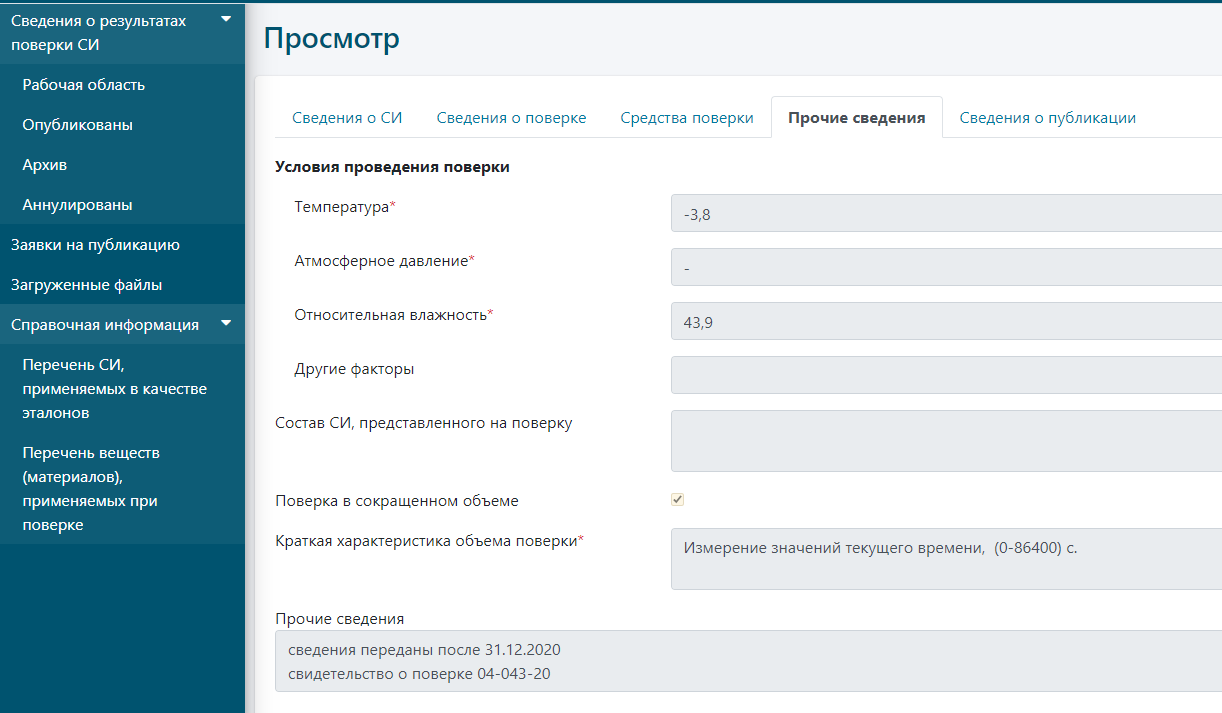This screenshot has height=713, width=1222.
Task: Open Рабочая область in the sidebar
Action: [84, 85]
